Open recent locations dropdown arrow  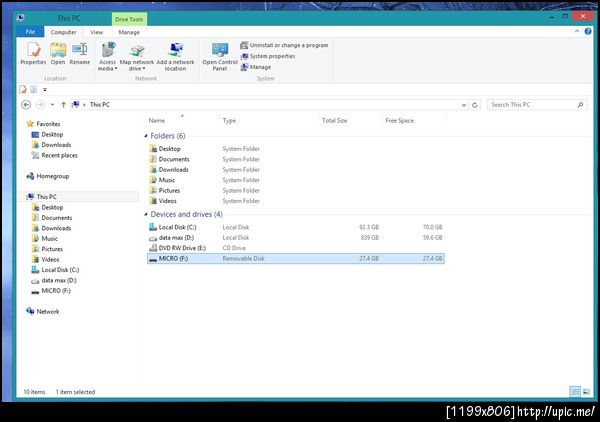coord(52,104)
